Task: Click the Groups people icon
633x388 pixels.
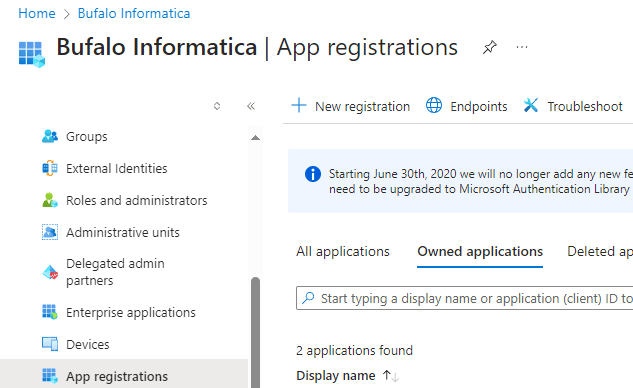Action: pos(50,136)
